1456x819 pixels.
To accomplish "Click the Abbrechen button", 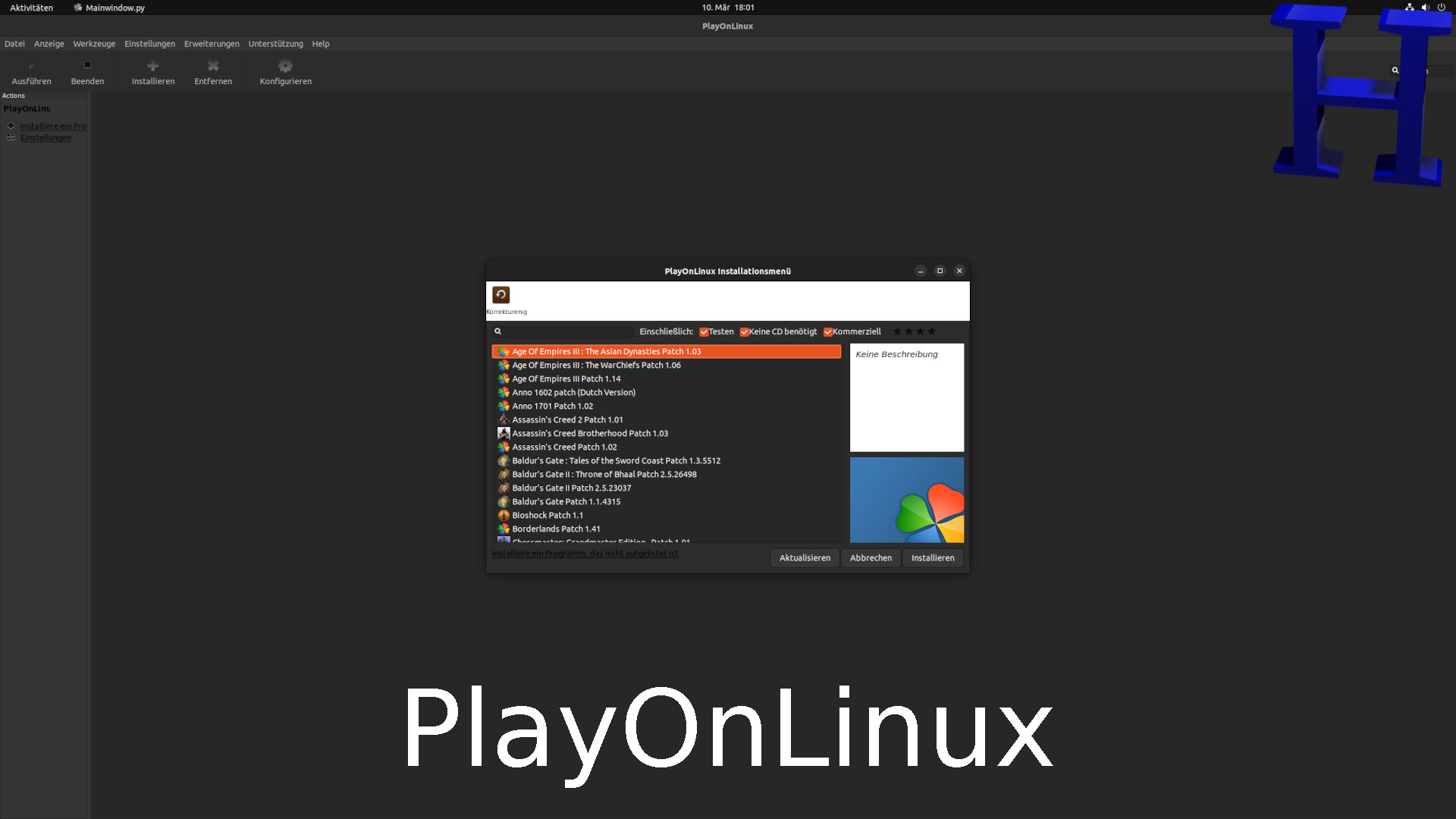I will click(871, 558).
